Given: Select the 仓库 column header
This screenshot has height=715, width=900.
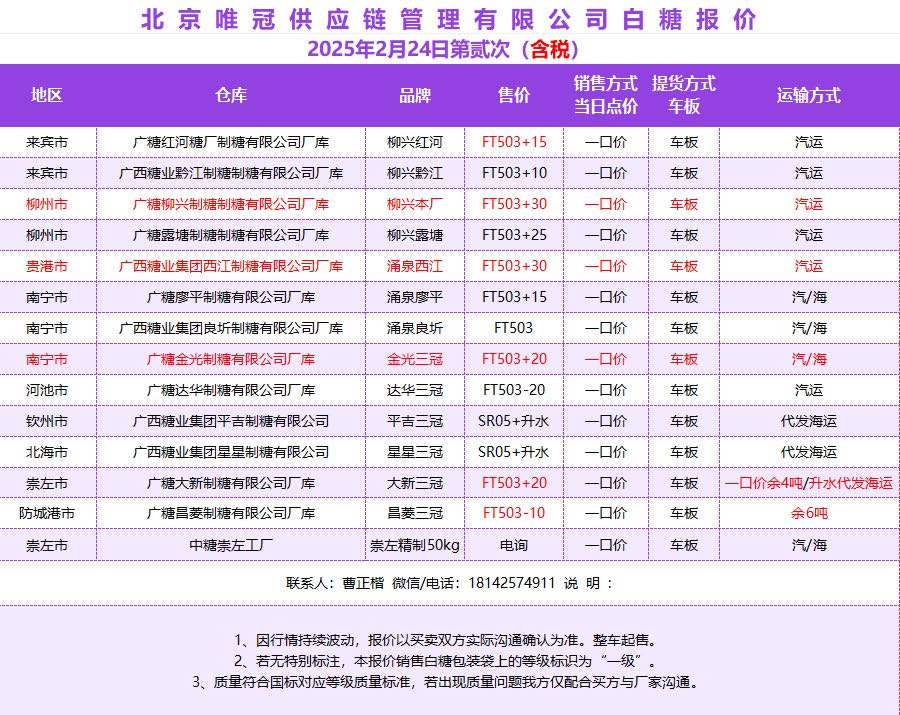Looking at the screenshot, I should tap(231, 96).
